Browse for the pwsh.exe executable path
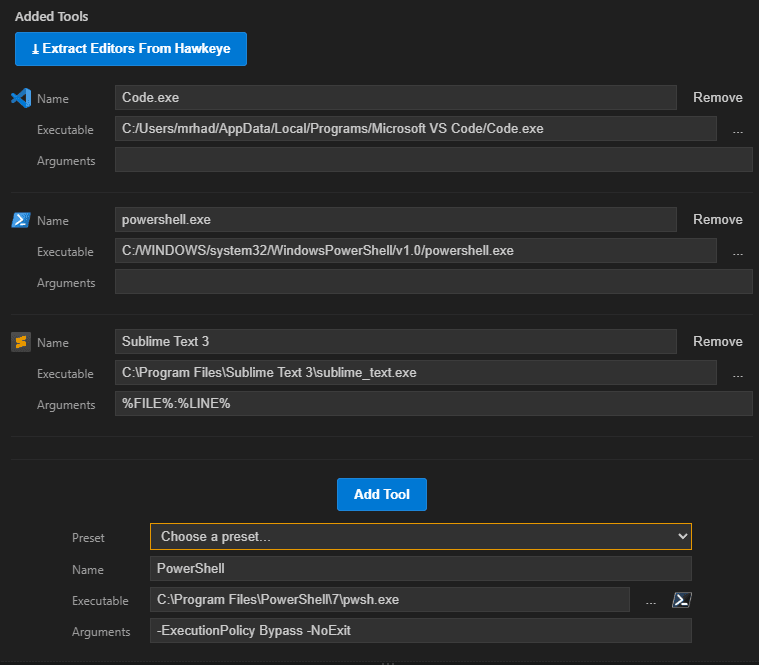The image size is (759, 665). pyautogui.click(x=651, y=602)
